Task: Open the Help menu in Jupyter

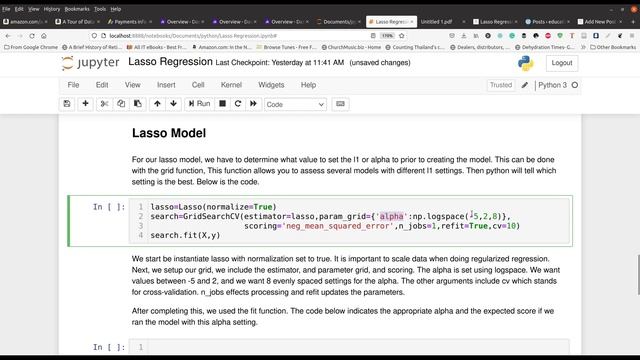Action: (x=309, y=85)
